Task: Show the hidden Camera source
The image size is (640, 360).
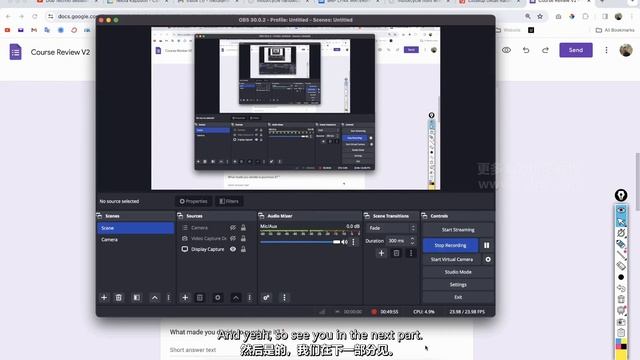Action: click(x=233, y=228)
